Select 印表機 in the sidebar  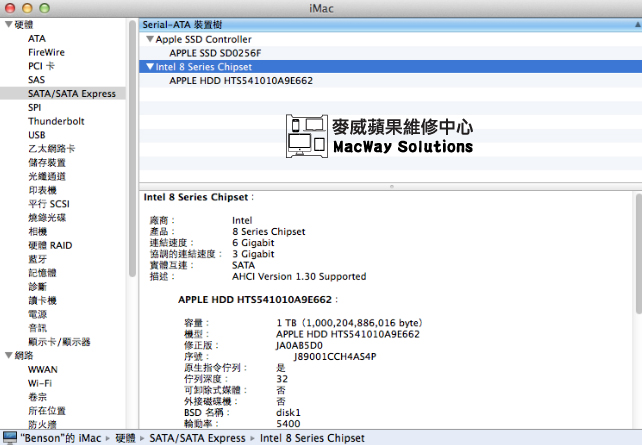click(x=42, y=190)
